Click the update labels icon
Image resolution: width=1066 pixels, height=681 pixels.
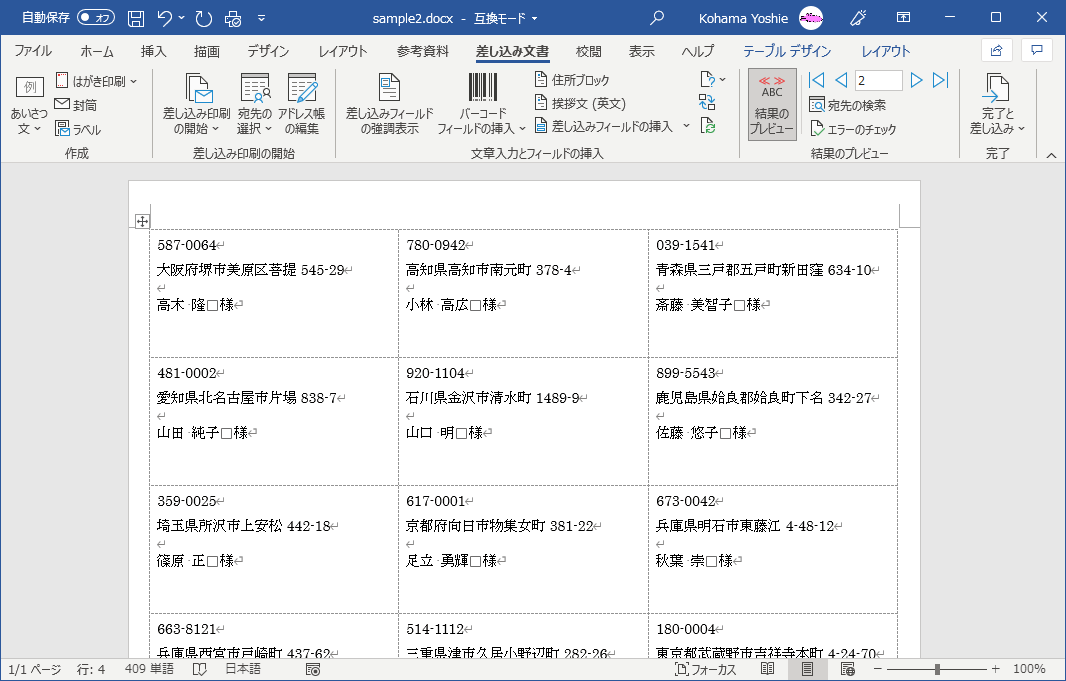pos(708,126)
